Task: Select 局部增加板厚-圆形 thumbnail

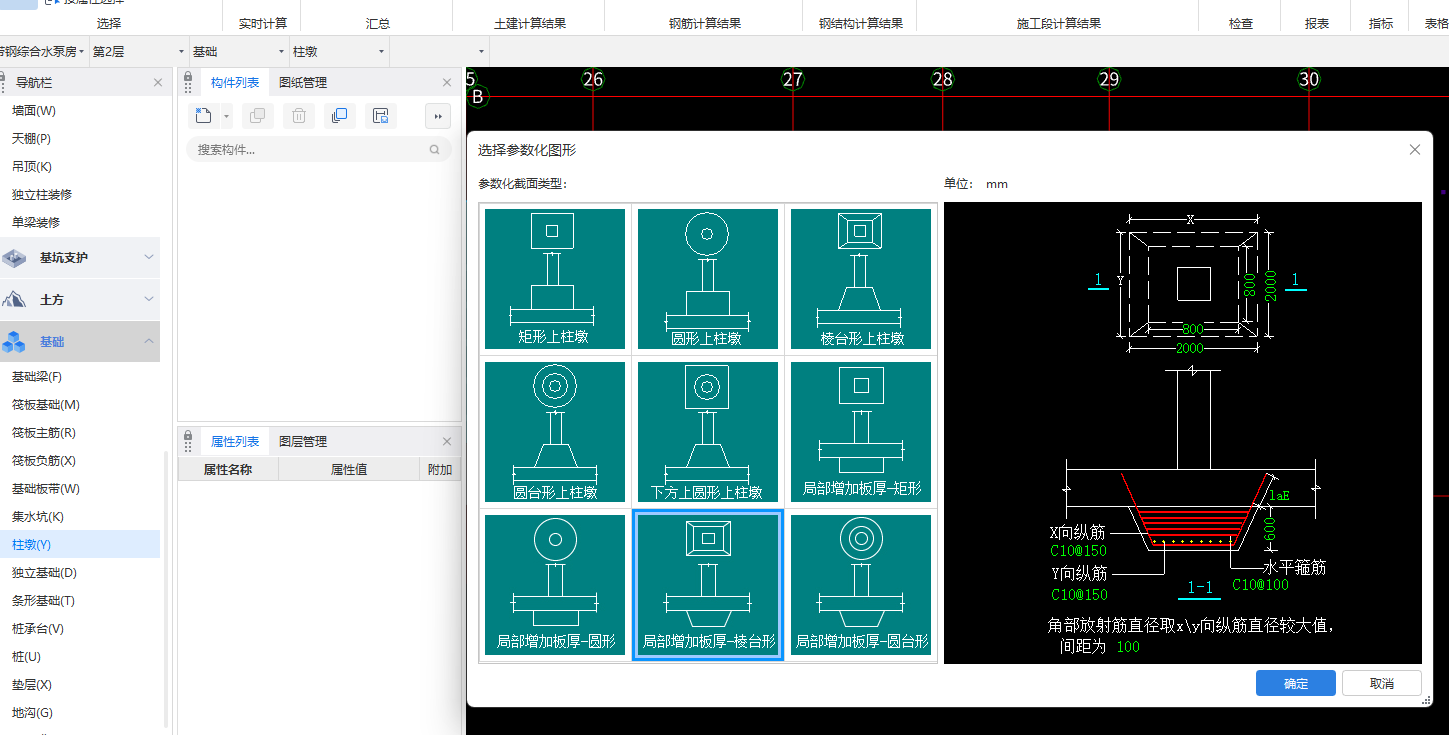Action: point(554,584)
